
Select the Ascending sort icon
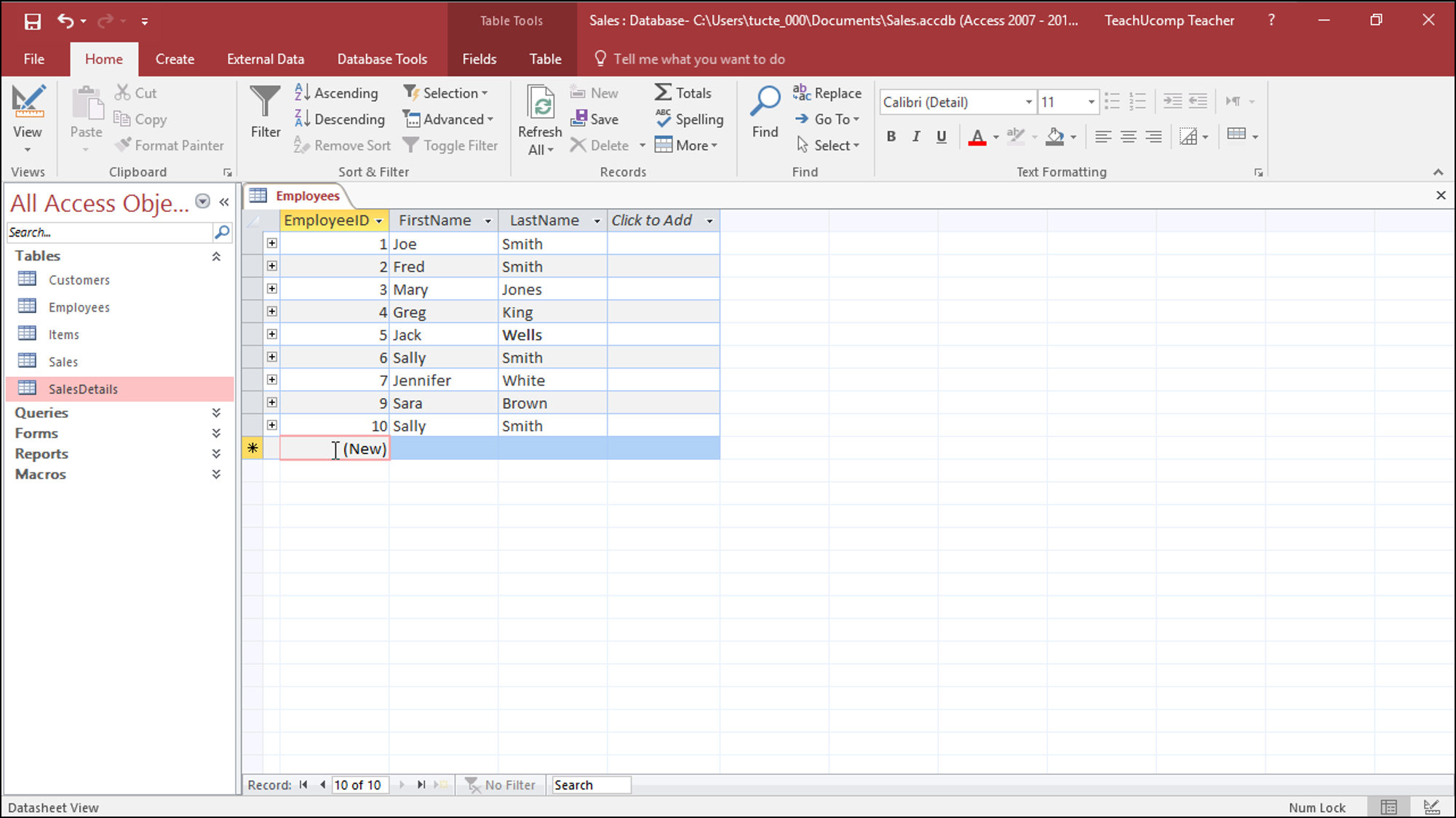click(338, 92)
